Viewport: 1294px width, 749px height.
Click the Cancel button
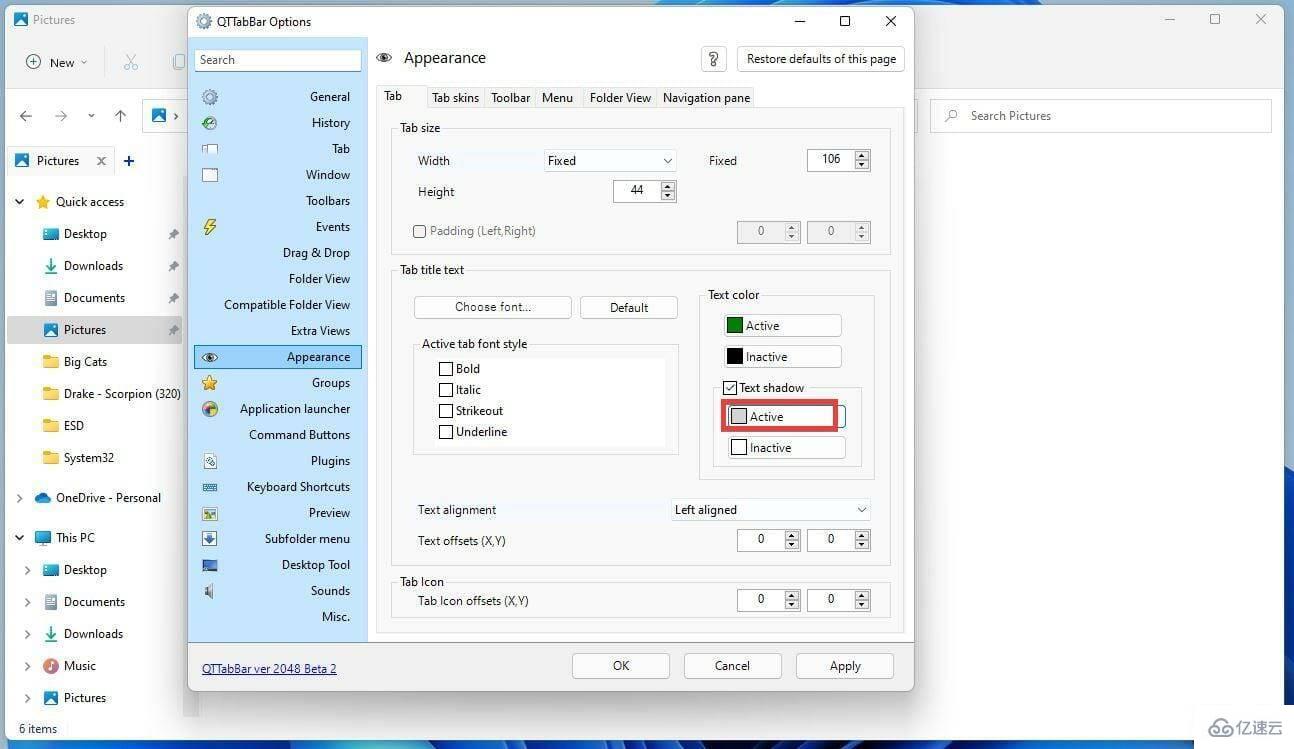click(733, 666)
